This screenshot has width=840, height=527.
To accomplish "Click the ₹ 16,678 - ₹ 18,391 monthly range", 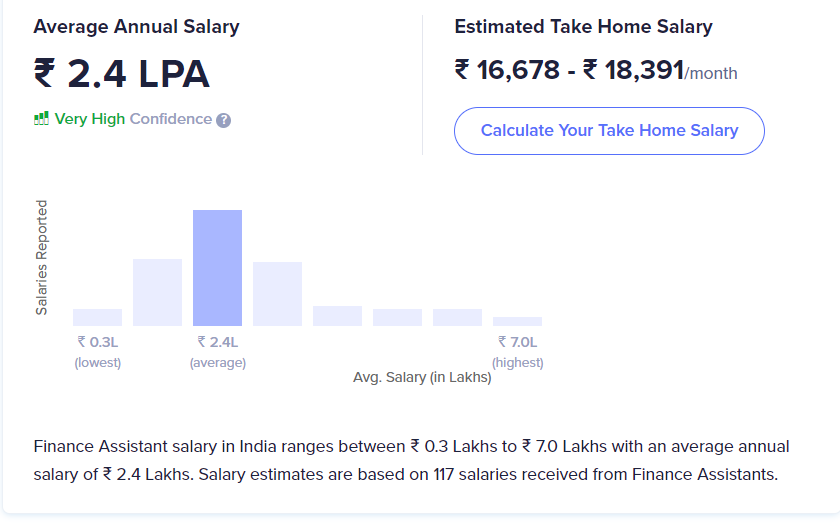I will pyautogui.click(x=596, y=70).
